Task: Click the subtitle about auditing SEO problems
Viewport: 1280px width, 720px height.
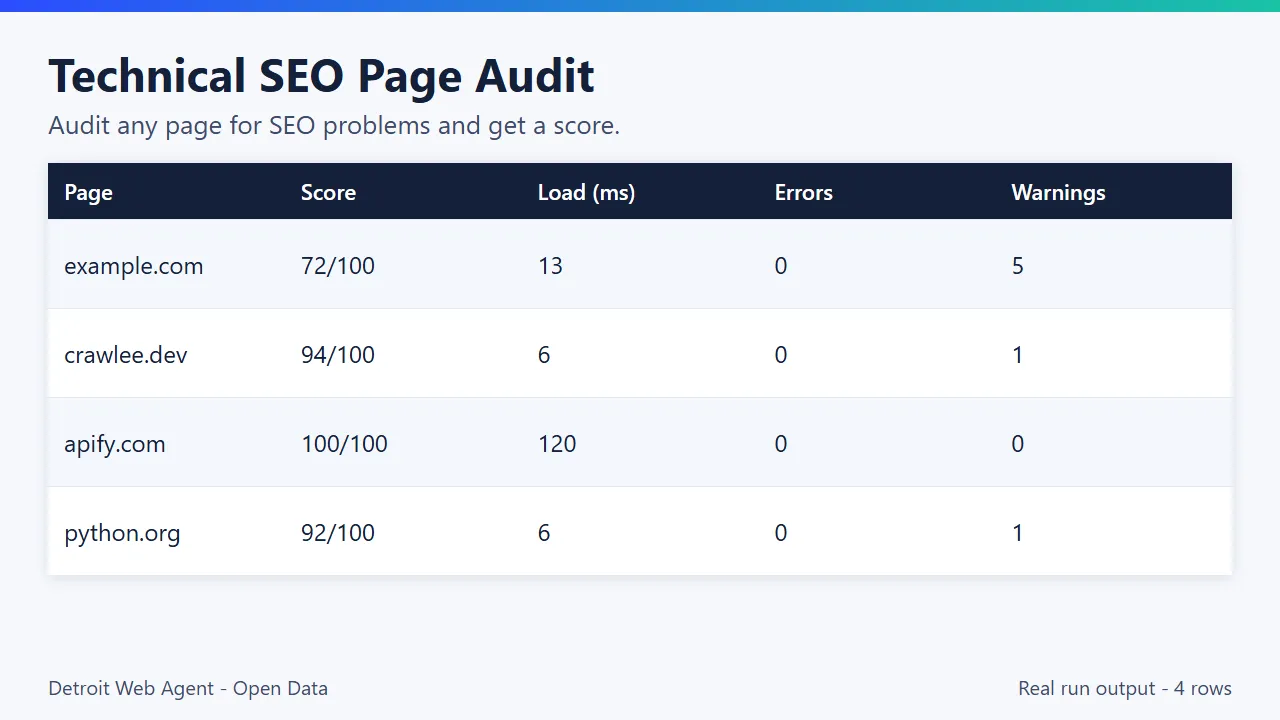Action: (334, 126)
